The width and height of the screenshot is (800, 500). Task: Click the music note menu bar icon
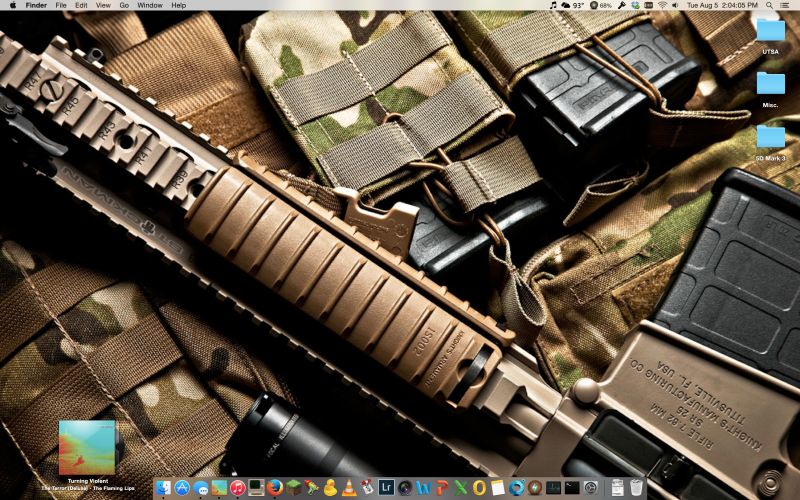(x=553, y=5)
